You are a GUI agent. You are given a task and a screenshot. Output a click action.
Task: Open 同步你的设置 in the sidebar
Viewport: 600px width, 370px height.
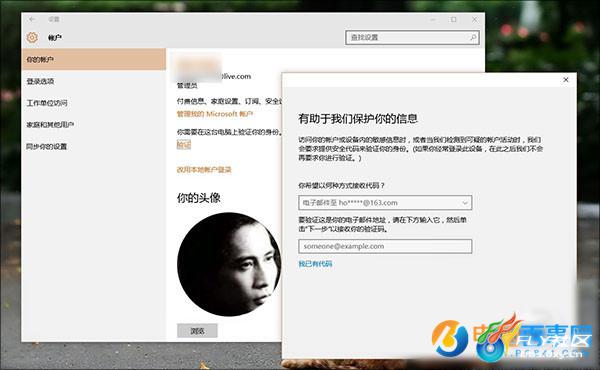tap(94, 147)
